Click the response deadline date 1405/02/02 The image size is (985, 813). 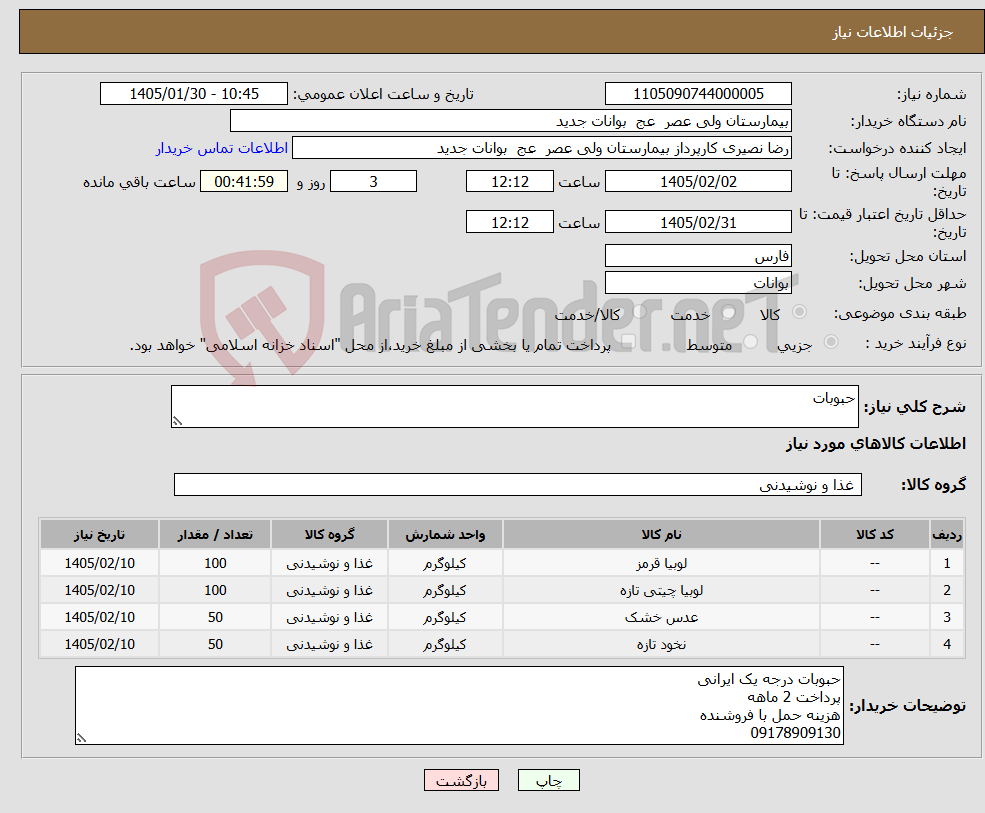698,182
